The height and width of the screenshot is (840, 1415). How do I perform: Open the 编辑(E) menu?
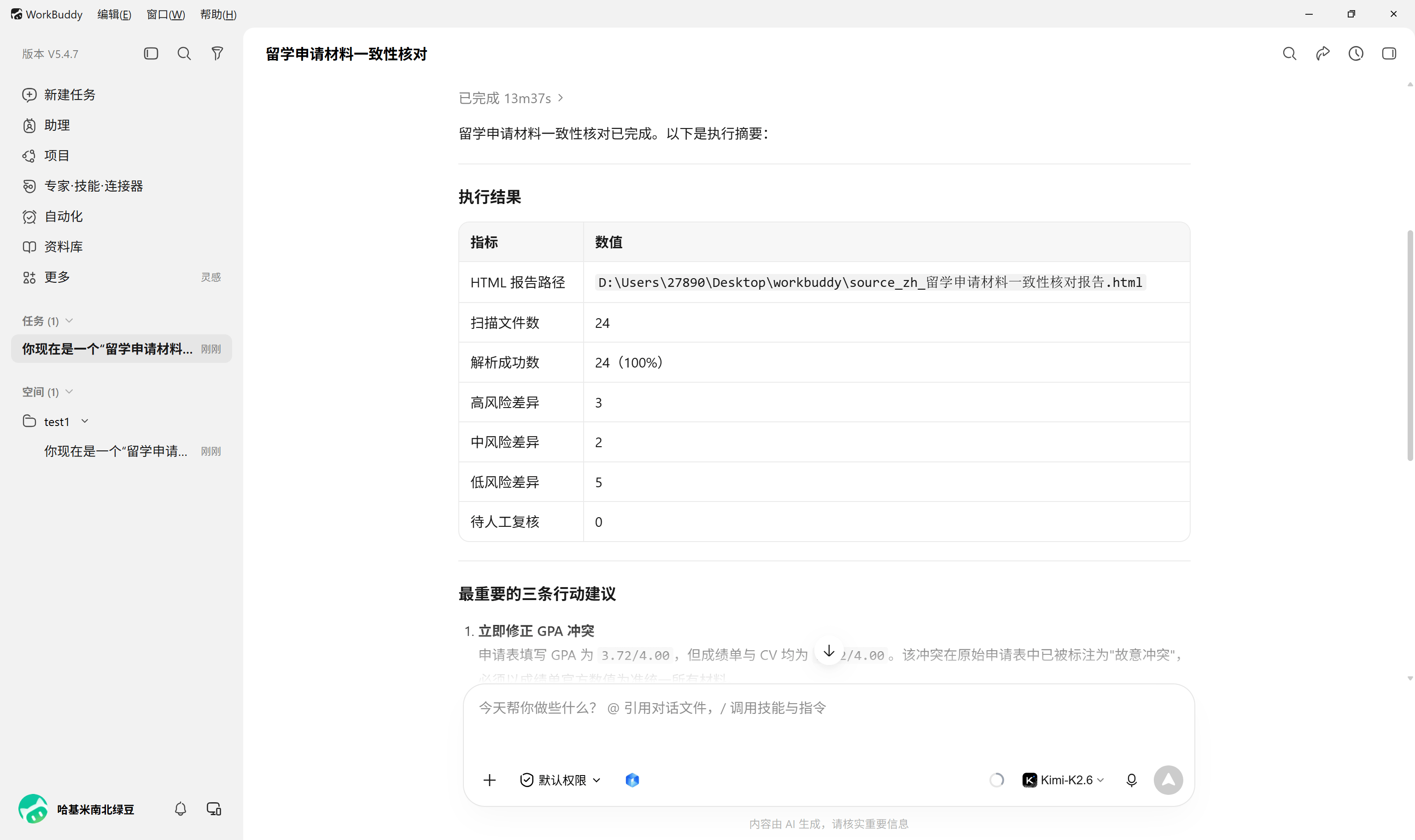click(114, 14)
